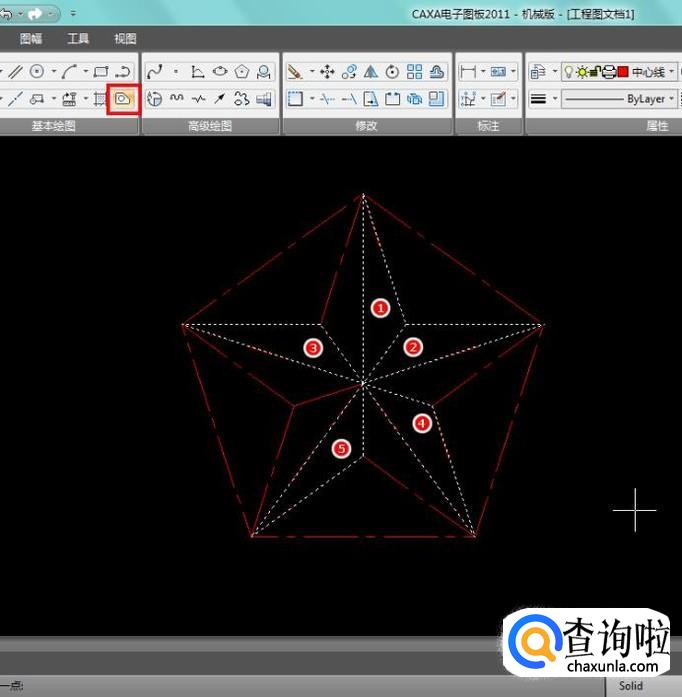The height and width of the screenshot is (697, 682).
Task: Select the cloud gear shape tool
Action: pyautogui.click(x=241, y=99)
